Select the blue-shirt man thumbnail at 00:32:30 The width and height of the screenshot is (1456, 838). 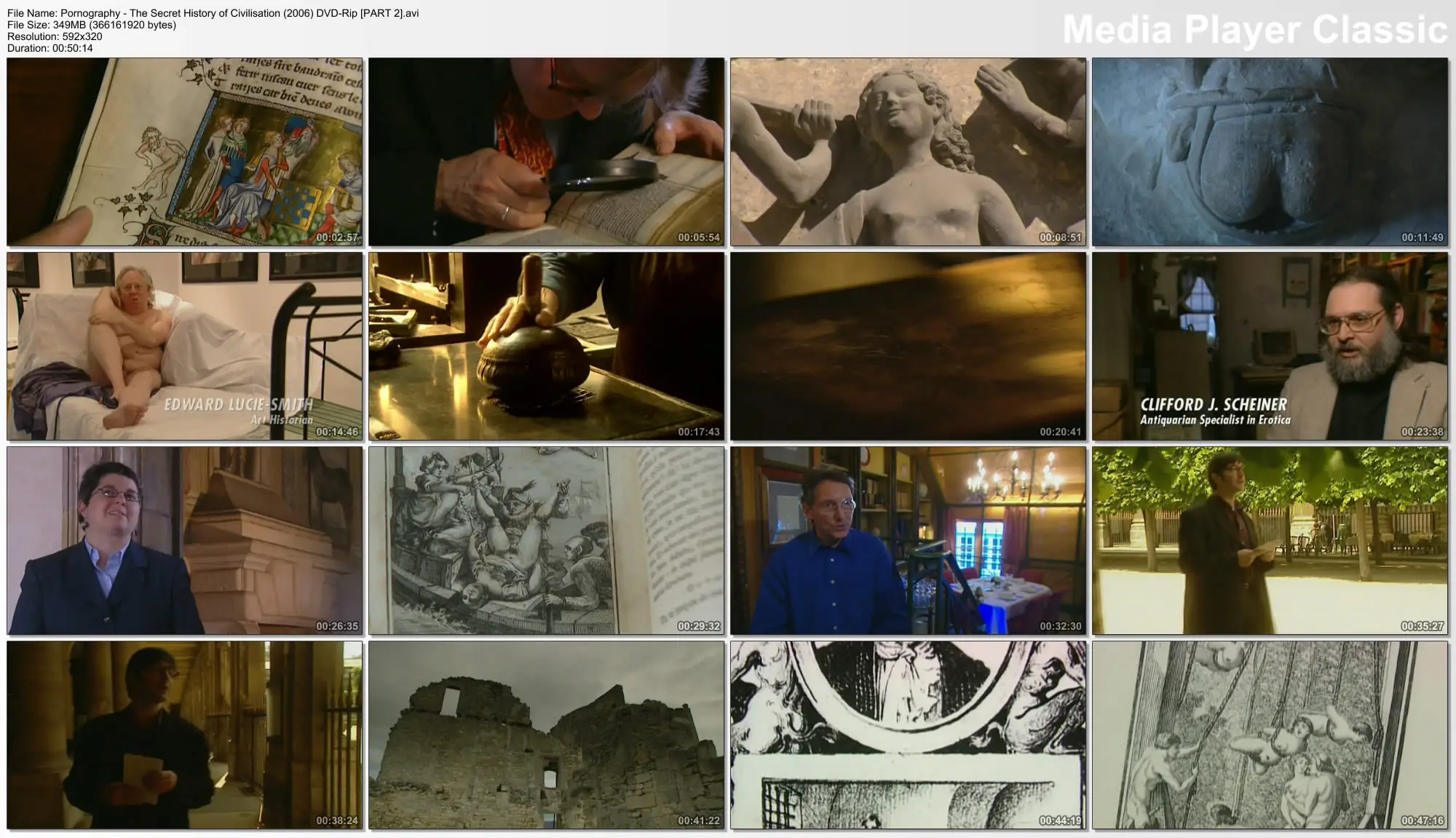(x=908, y=540)
